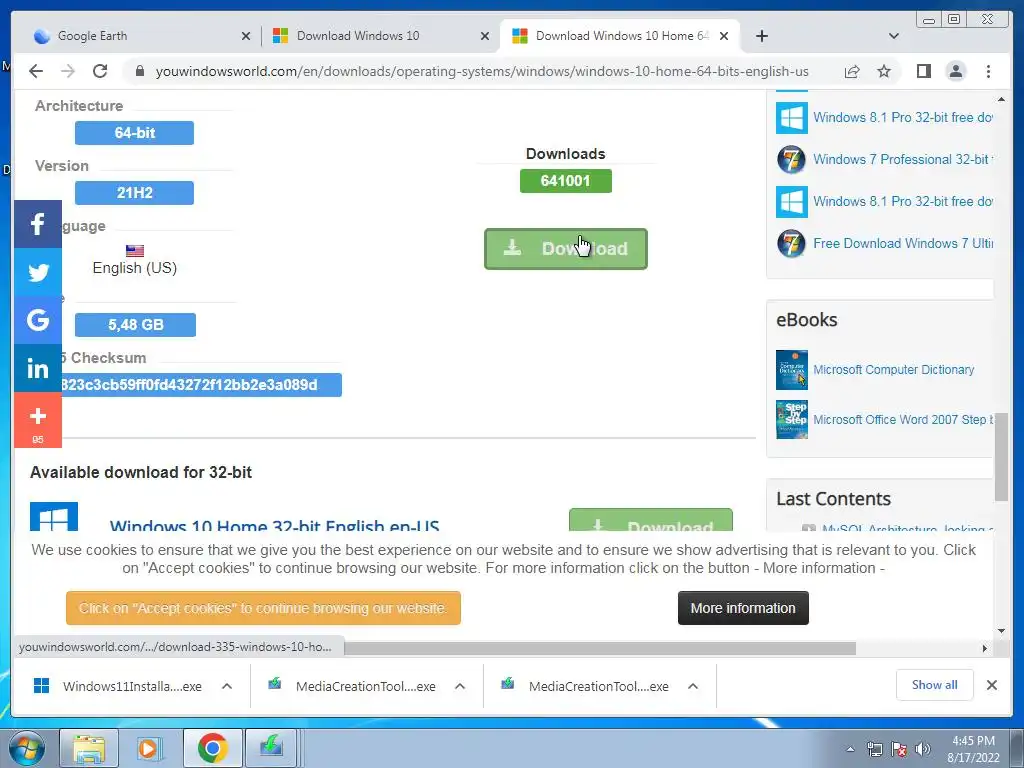Open the Chrome three-dot menu
This screenshot has height=768, width=1024.
[988, 71]
